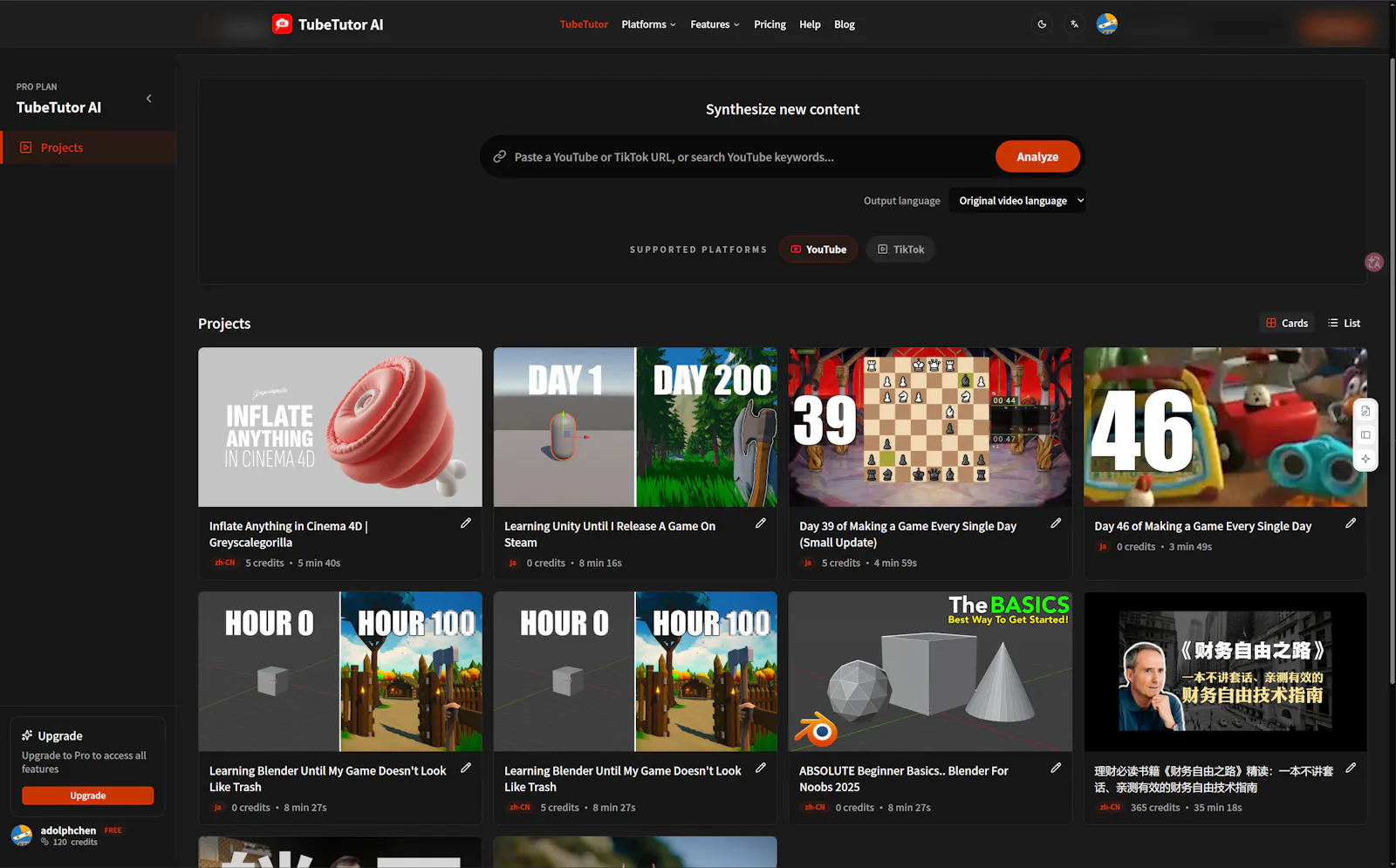Open the Help page
Screen dimensions: 1396x868
click(810, 24)
